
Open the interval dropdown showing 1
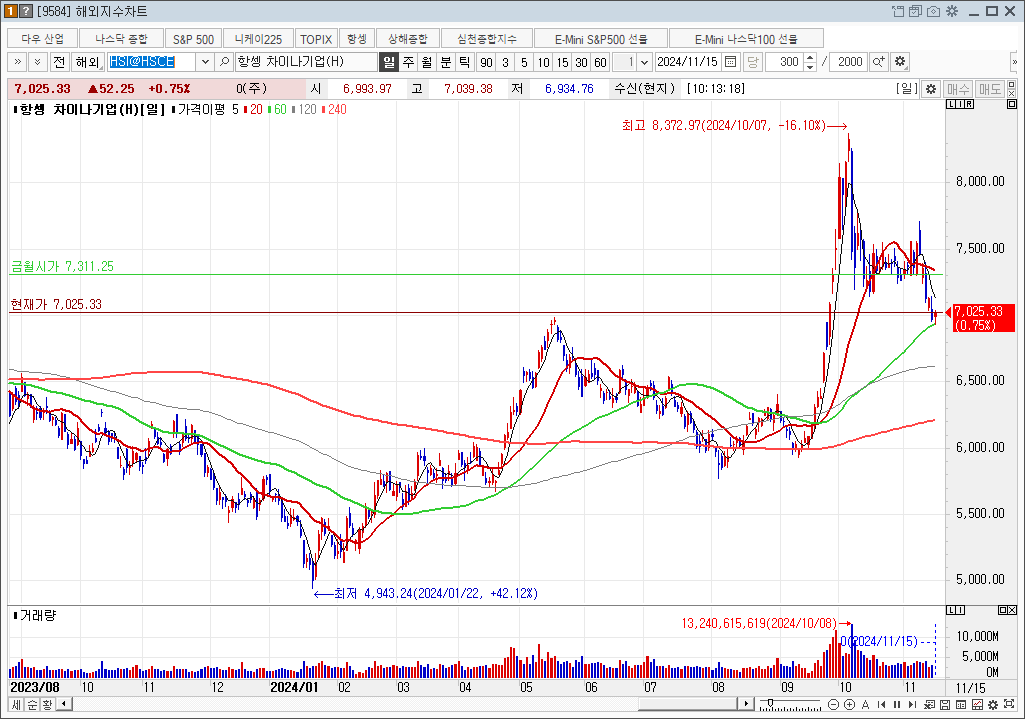(x=644, y=62)
